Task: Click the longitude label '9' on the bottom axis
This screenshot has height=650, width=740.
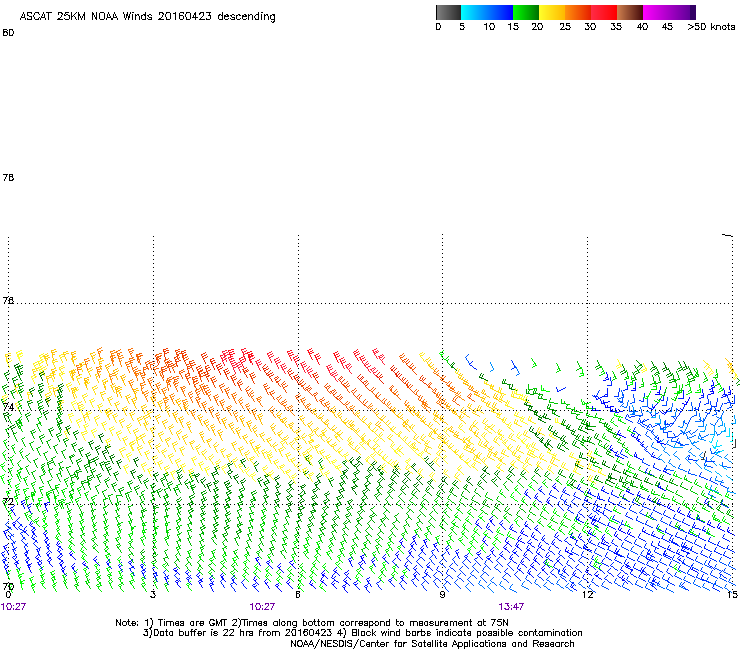Action: [x=442, y=594]
